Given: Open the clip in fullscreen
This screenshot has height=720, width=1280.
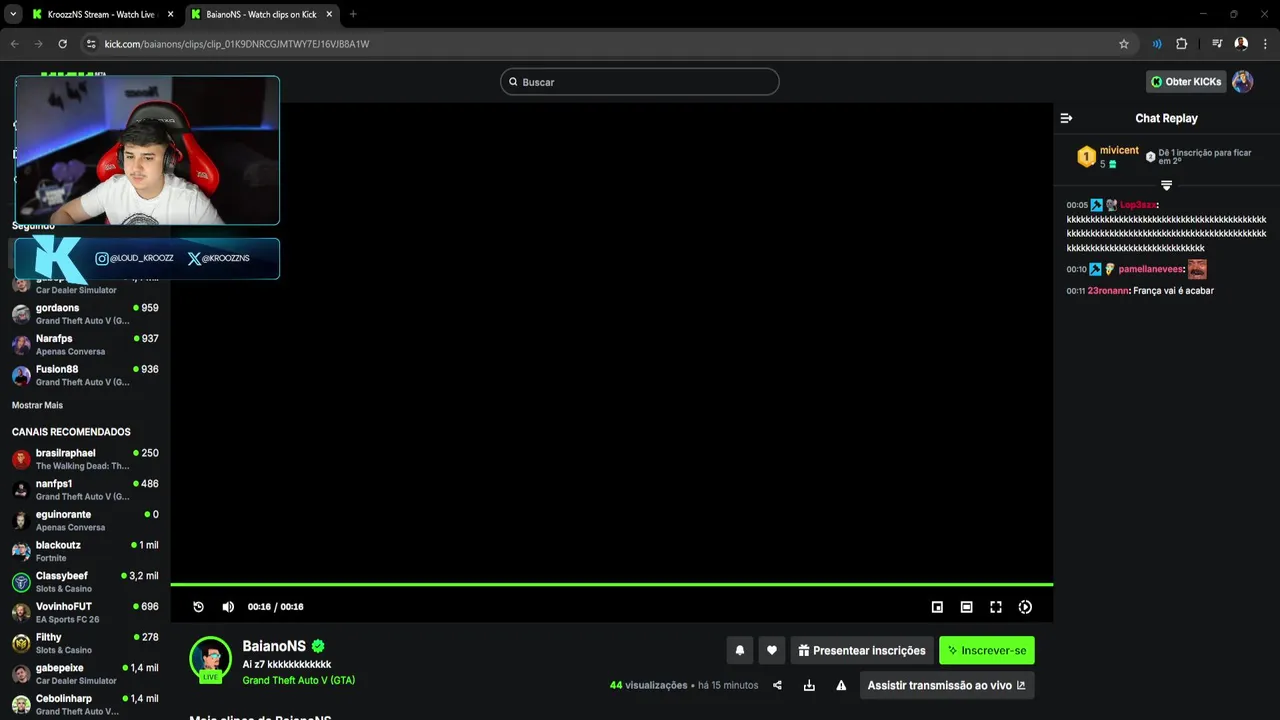Looking at the screenshot, I should click(x=996, y=607).
